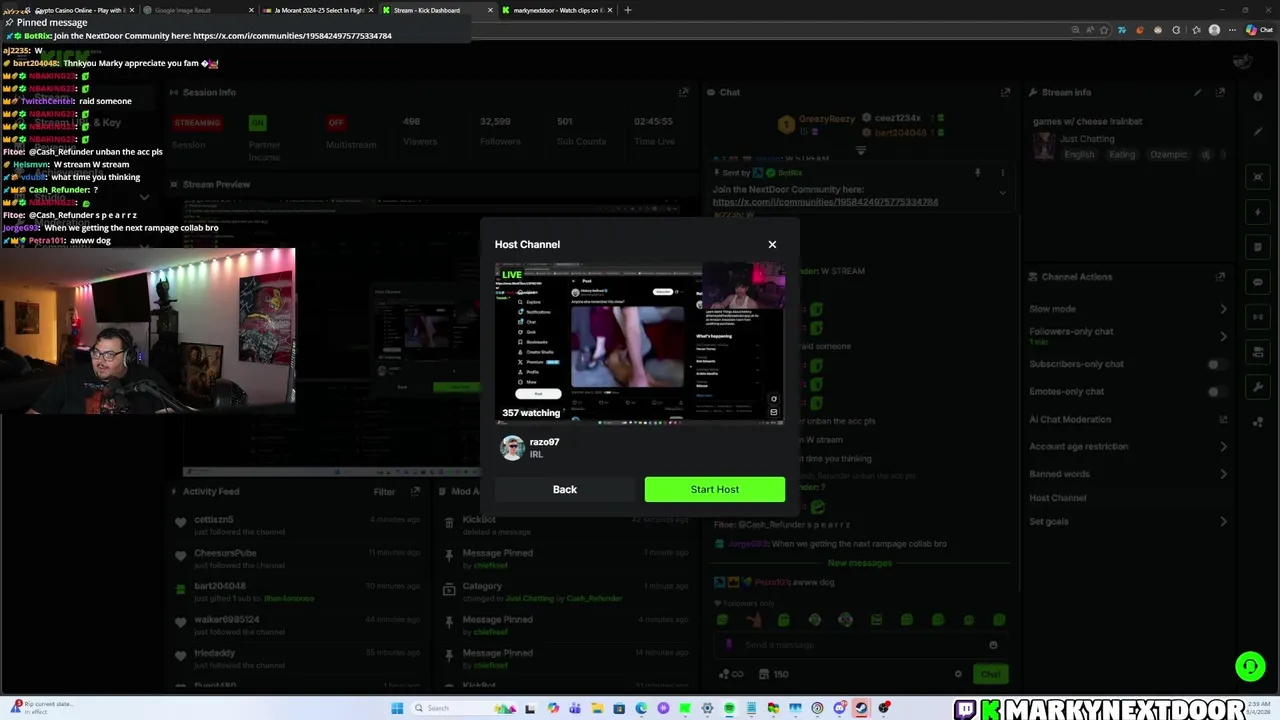Pop out the Session Info panel
The height and width of the screenshot is (720, 1280).
[x=683, y=92]
